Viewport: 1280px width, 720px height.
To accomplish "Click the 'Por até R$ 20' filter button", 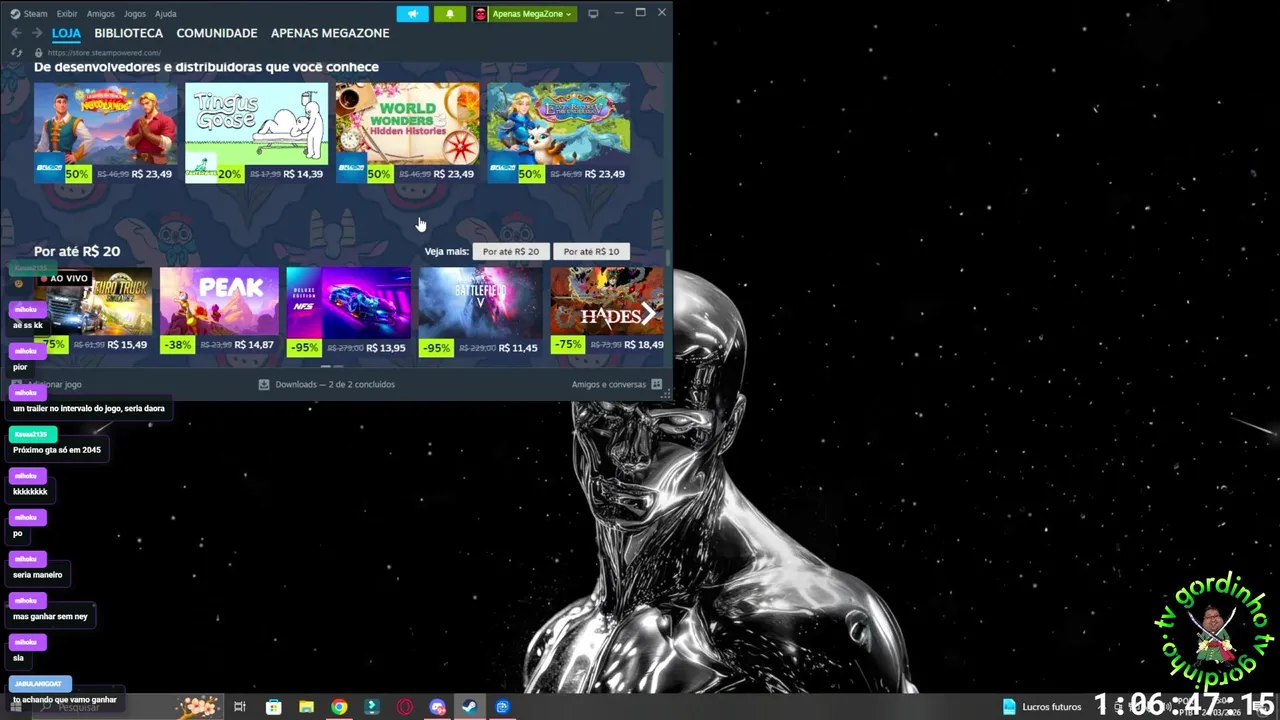I will click(511, 252).
